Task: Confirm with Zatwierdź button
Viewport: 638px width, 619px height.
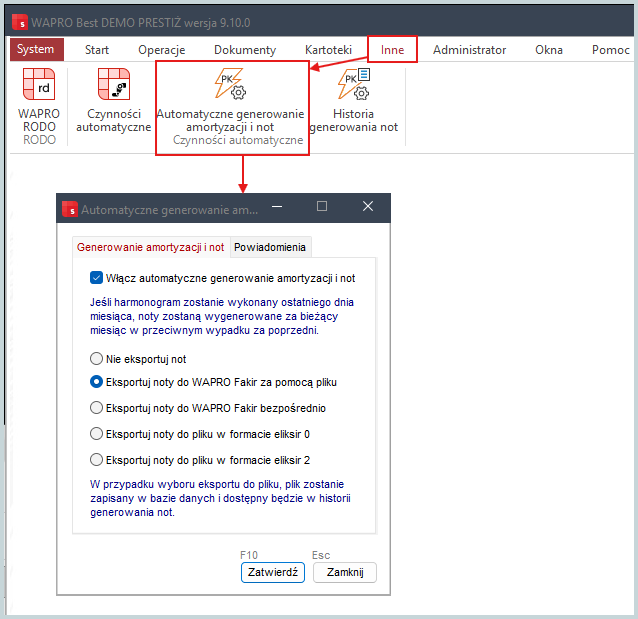Action: pos(273,572)
